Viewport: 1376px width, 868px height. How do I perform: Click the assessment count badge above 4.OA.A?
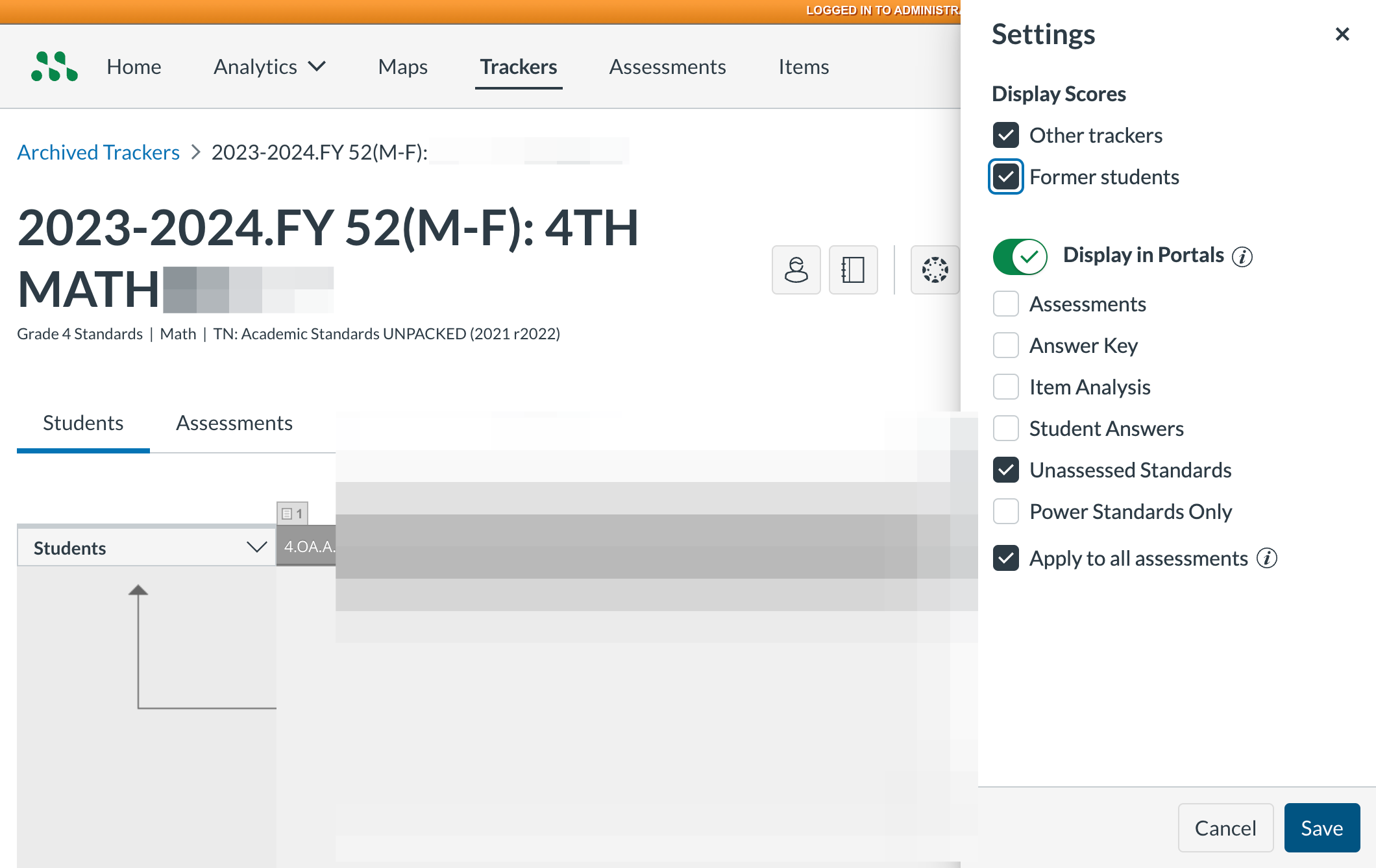(x=292, y=513)
